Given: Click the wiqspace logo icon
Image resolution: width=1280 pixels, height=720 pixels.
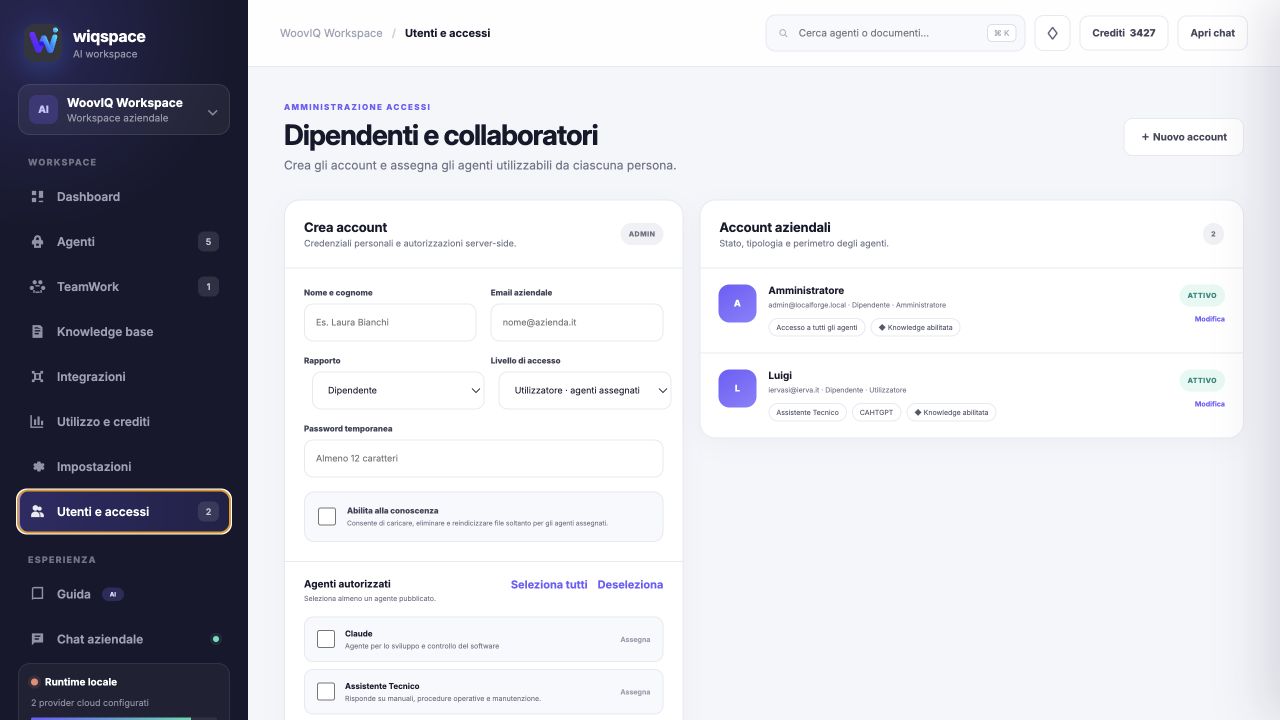Looking at the screenshot, I should click(x=43, y=43).
